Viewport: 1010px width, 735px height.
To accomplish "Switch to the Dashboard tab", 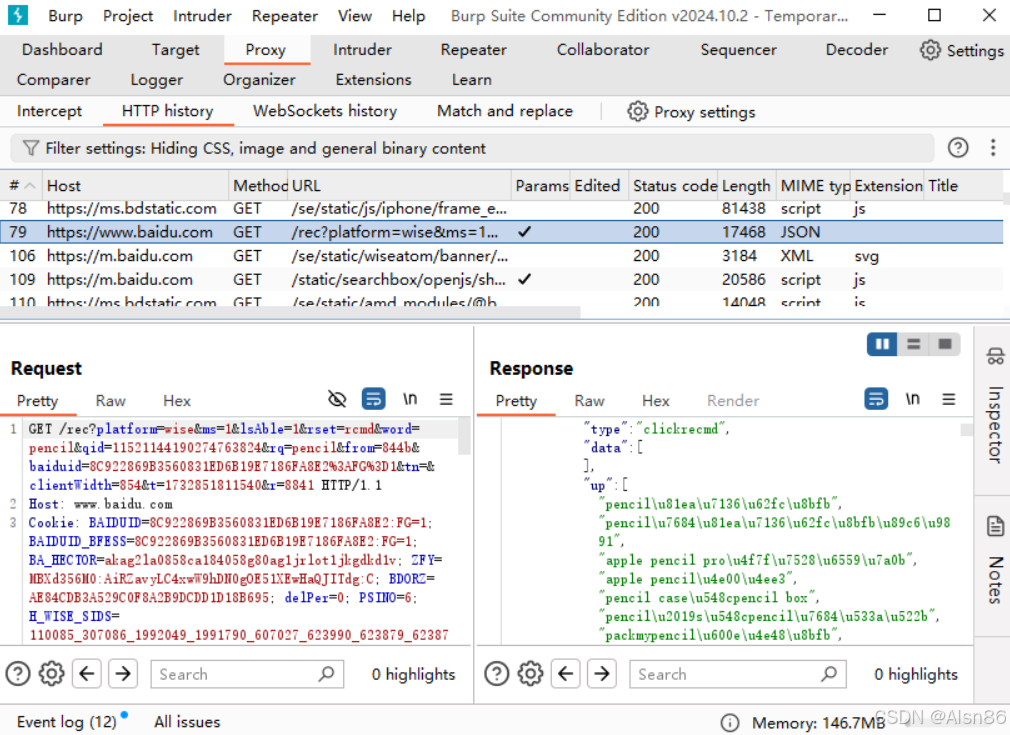I will click(62, 50).
